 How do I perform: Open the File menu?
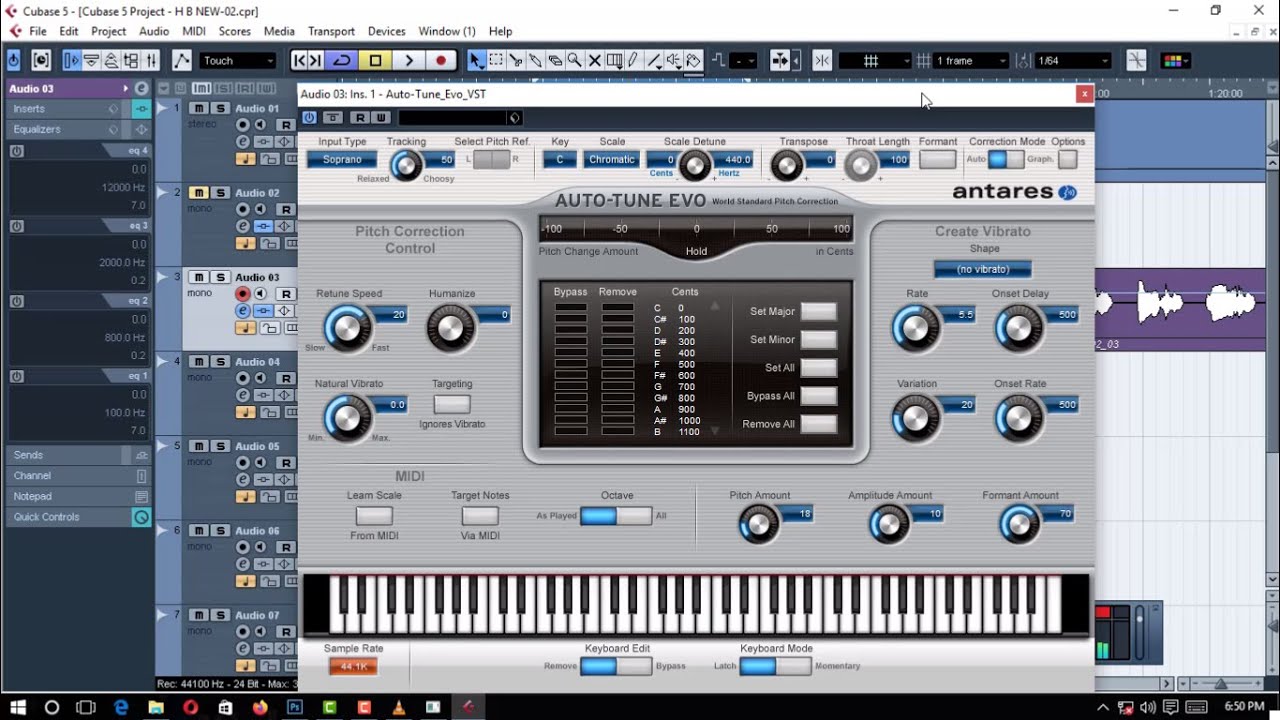pyautogui.click(x=38, y=31)
